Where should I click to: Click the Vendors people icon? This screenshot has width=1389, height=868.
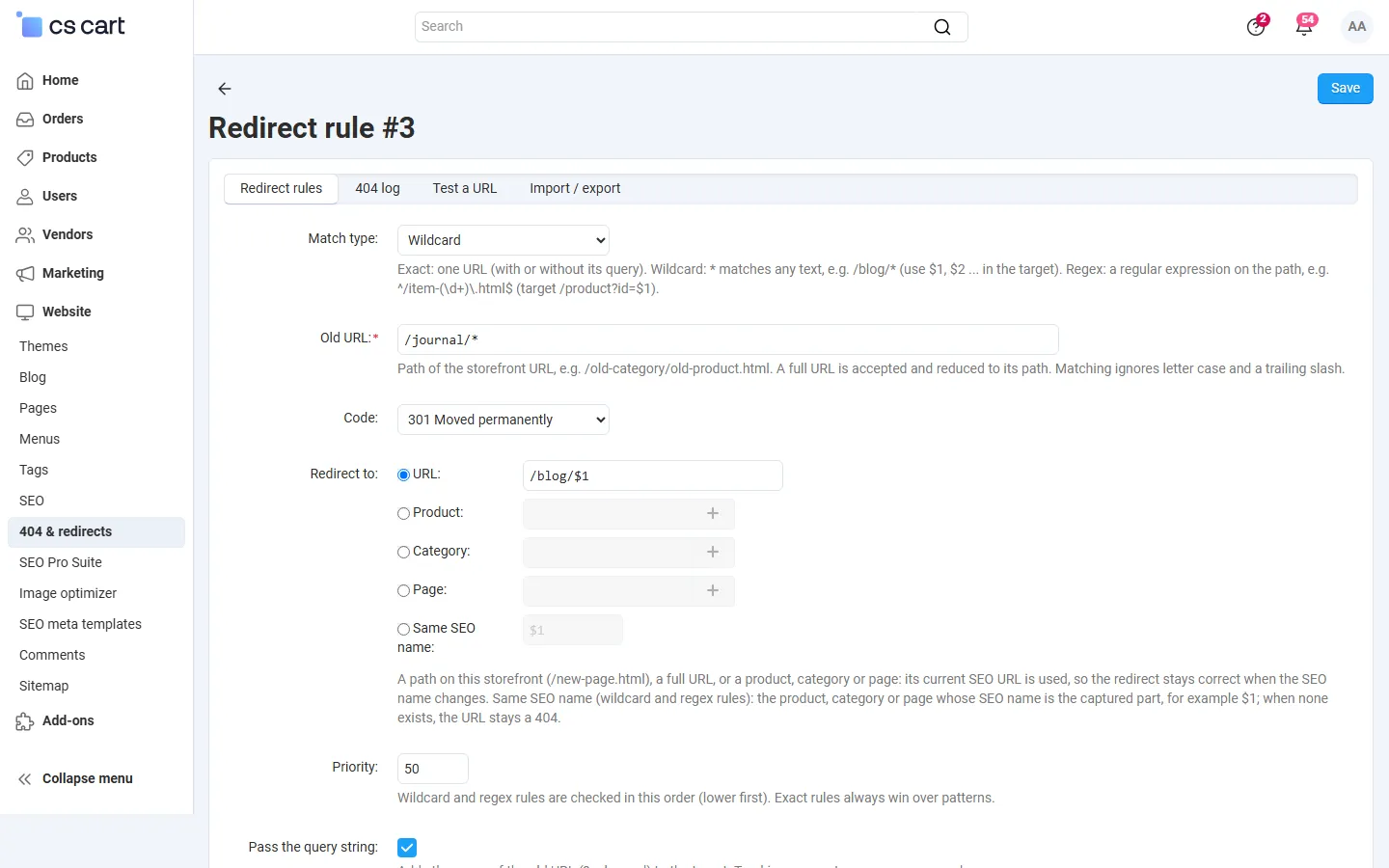click(25, 235)
